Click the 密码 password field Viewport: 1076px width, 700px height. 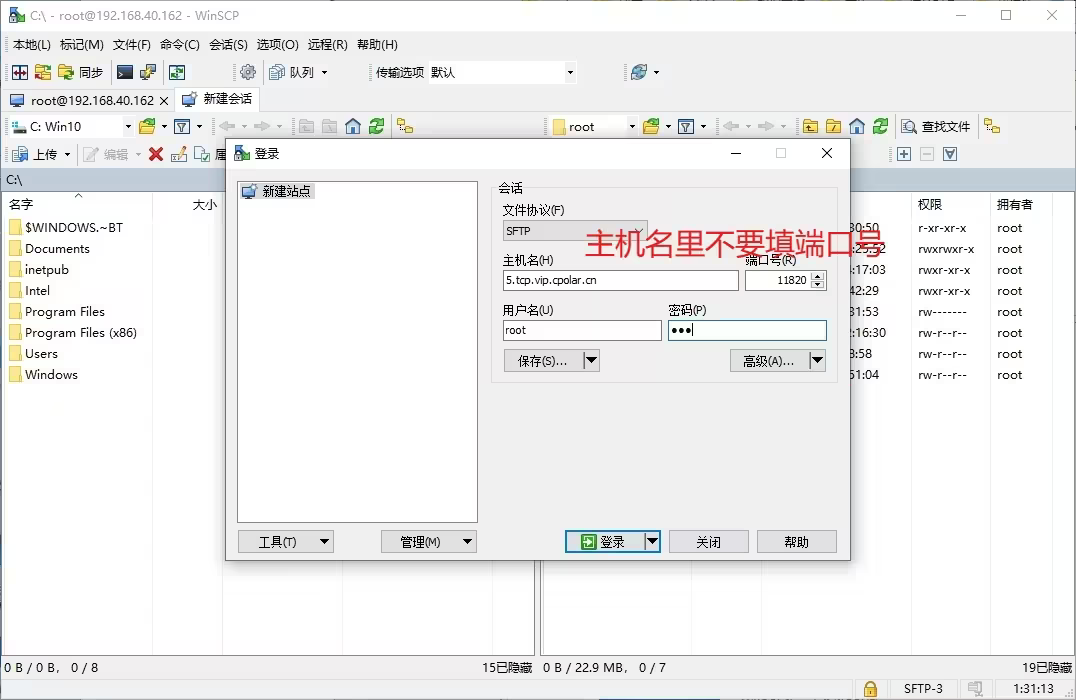747,330
